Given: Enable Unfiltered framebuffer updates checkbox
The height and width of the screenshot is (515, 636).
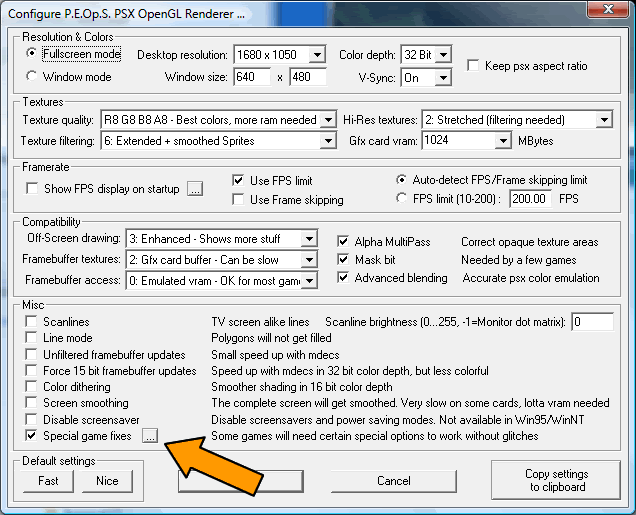Looking at the screenshot, I should [x=31, y=354].
